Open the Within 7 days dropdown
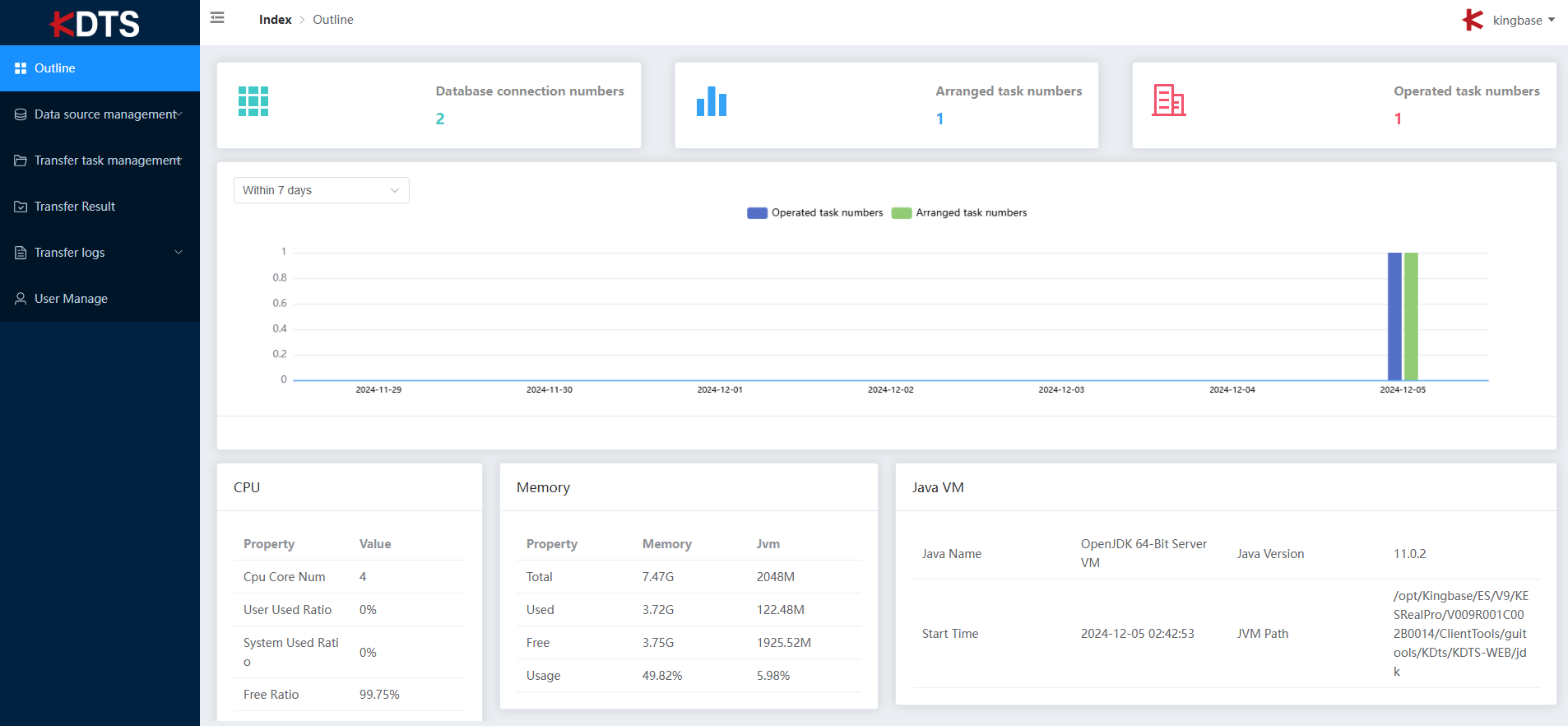 (x=322, y=190)
